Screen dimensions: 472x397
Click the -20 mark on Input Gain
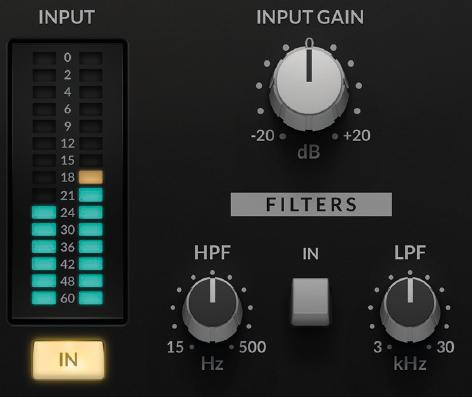point(263,136)
